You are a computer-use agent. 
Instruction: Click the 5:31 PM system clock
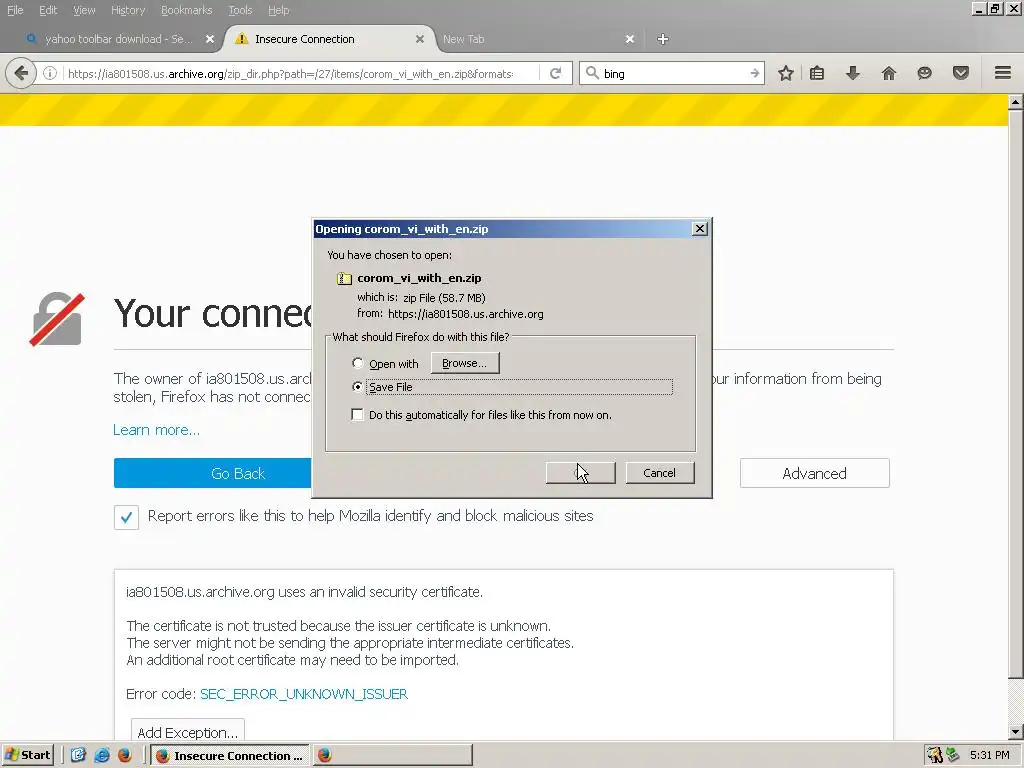click(989, 756)
